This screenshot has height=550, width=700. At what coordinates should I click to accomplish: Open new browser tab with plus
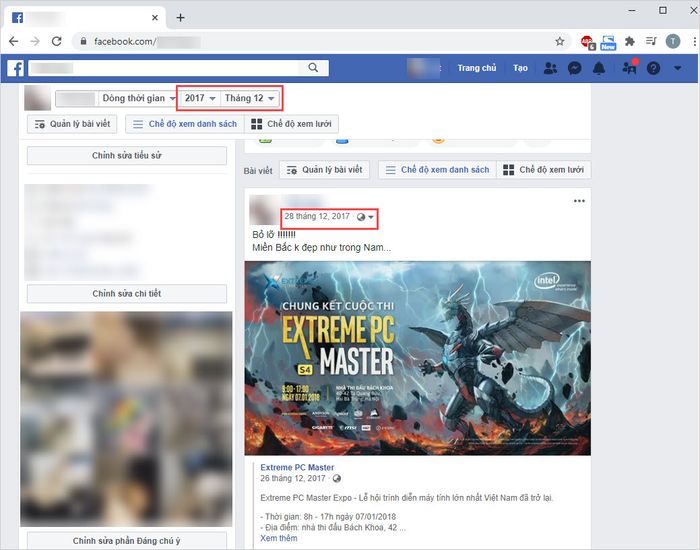coord(180,18)
